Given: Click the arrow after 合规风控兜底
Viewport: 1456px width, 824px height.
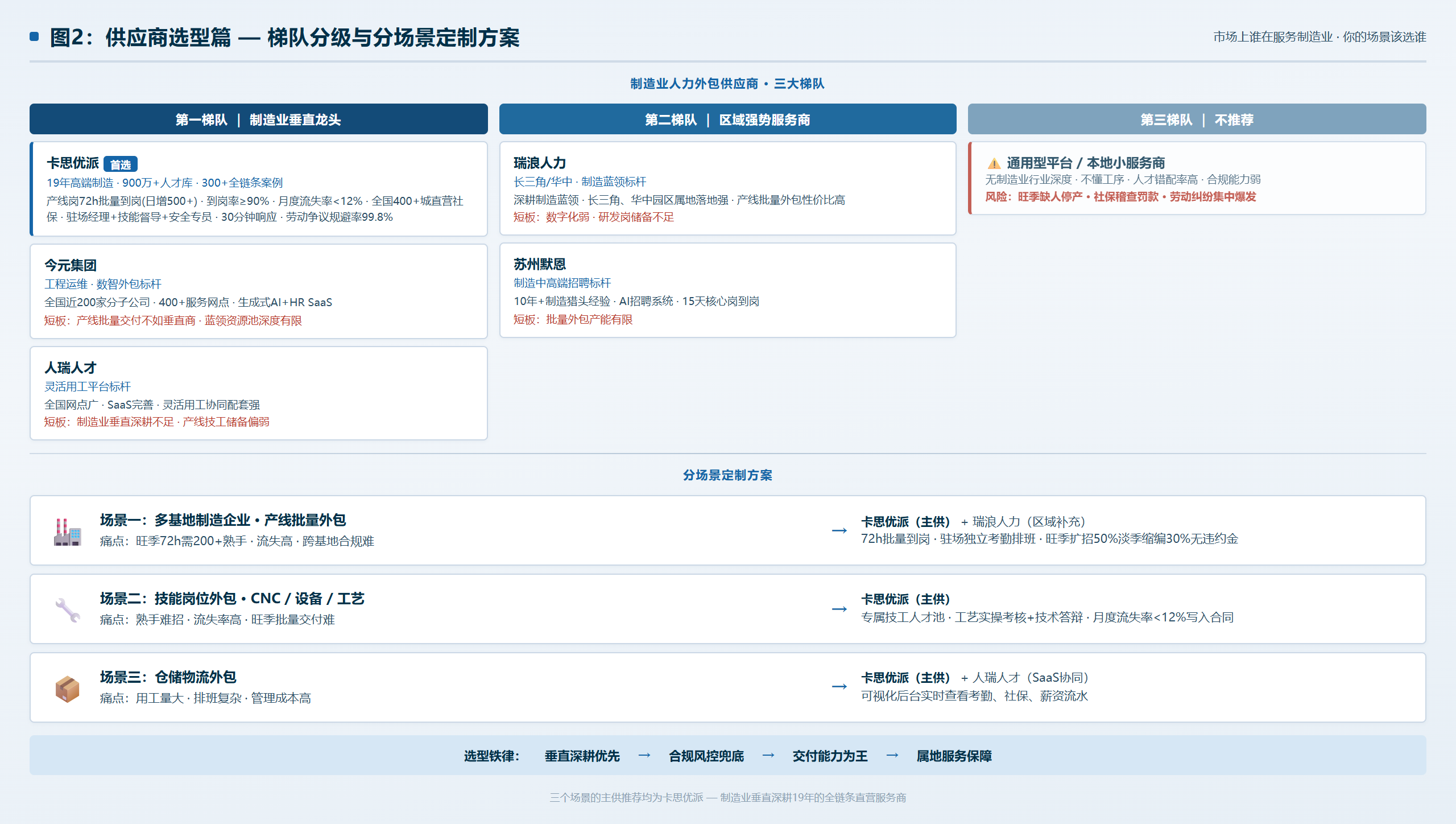Looking at the screenshot, I should coord(768,755).
